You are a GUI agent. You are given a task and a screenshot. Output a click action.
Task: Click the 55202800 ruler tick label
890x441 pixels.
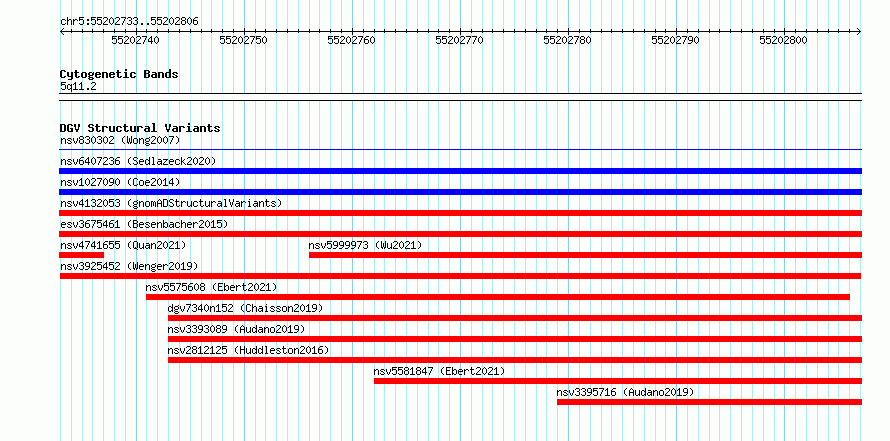[x=783, y=40]
